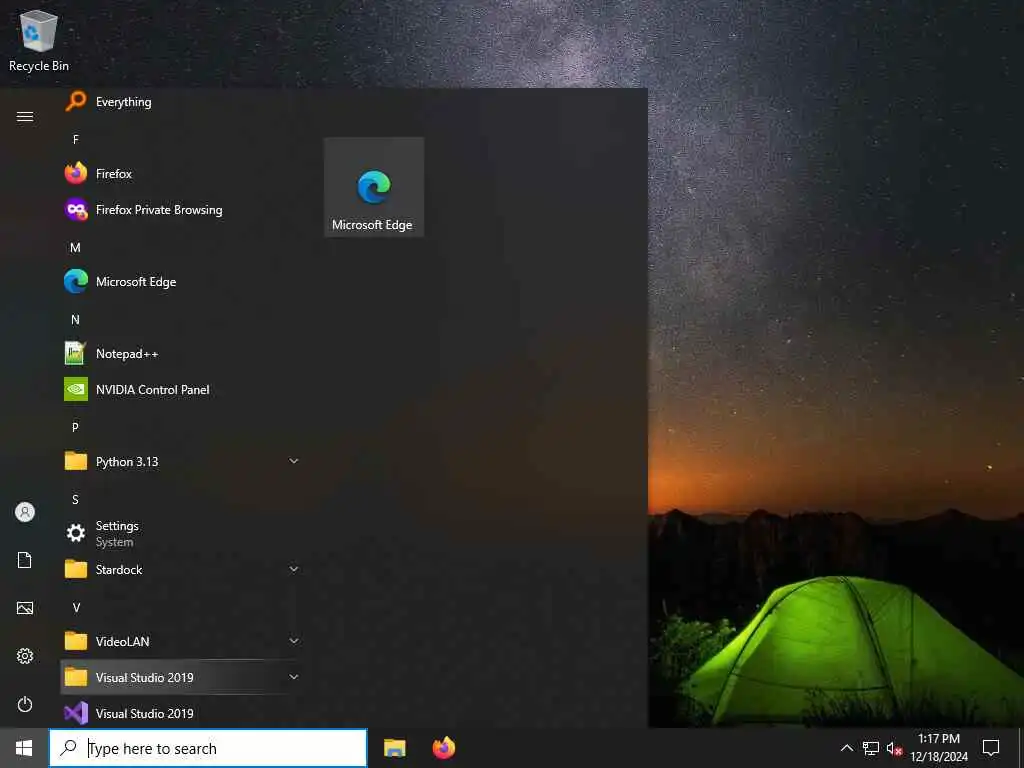Screen dimensions: 1024x768
Task: Open Firefox from the taskbar
Action: 444,748
